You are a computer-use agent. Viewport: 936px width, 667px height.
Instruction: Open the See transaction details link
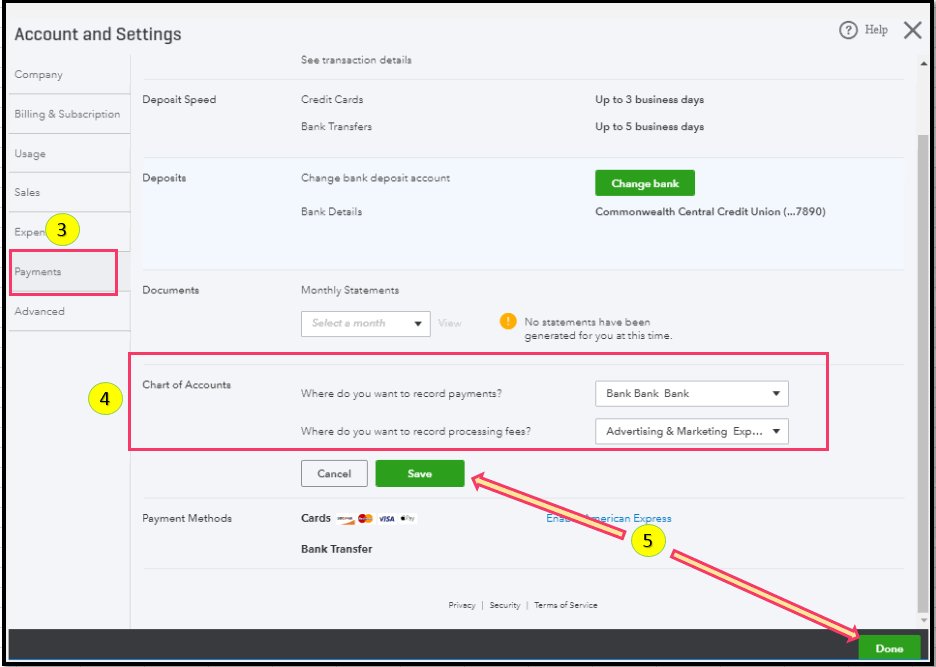point(356,60)
